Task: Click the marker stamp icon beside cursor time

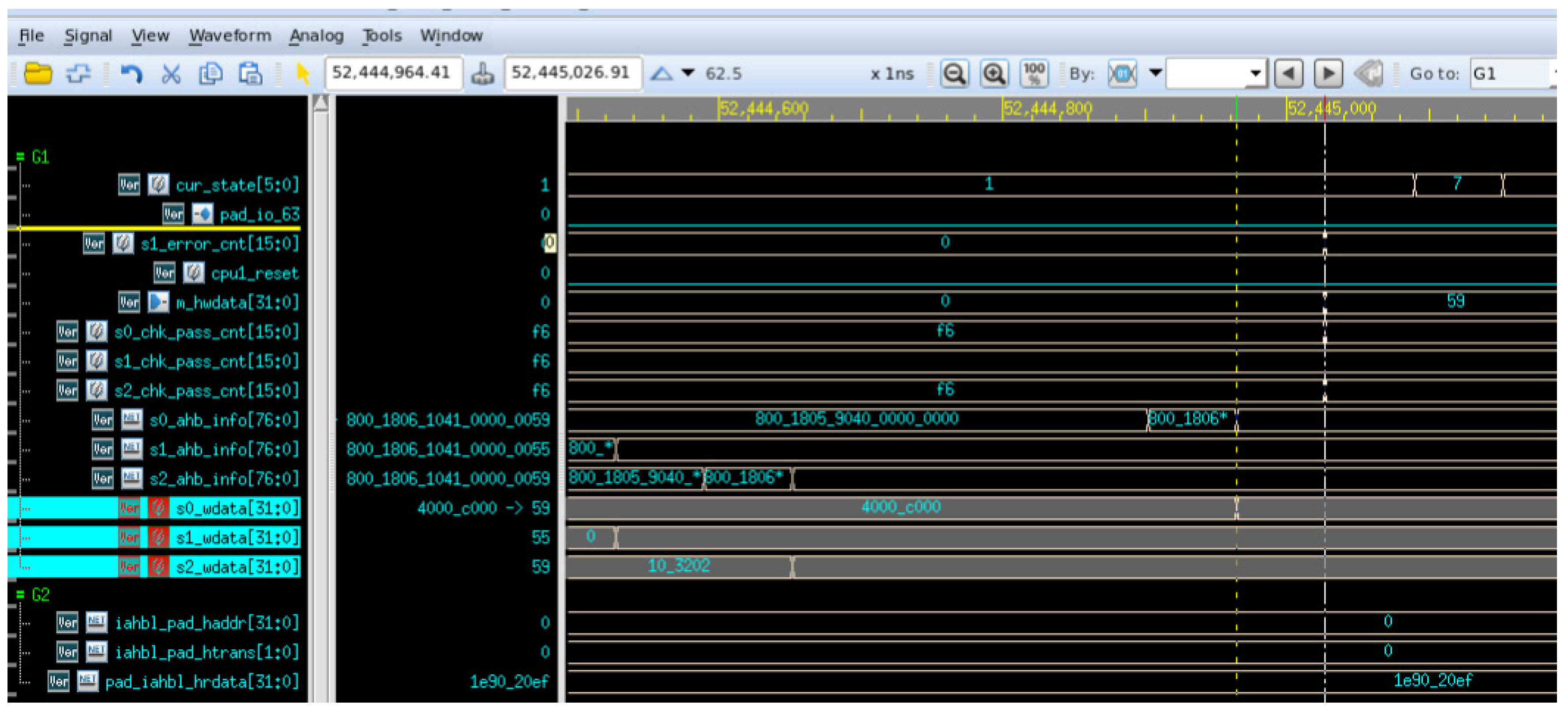Action: click(483, 74)
